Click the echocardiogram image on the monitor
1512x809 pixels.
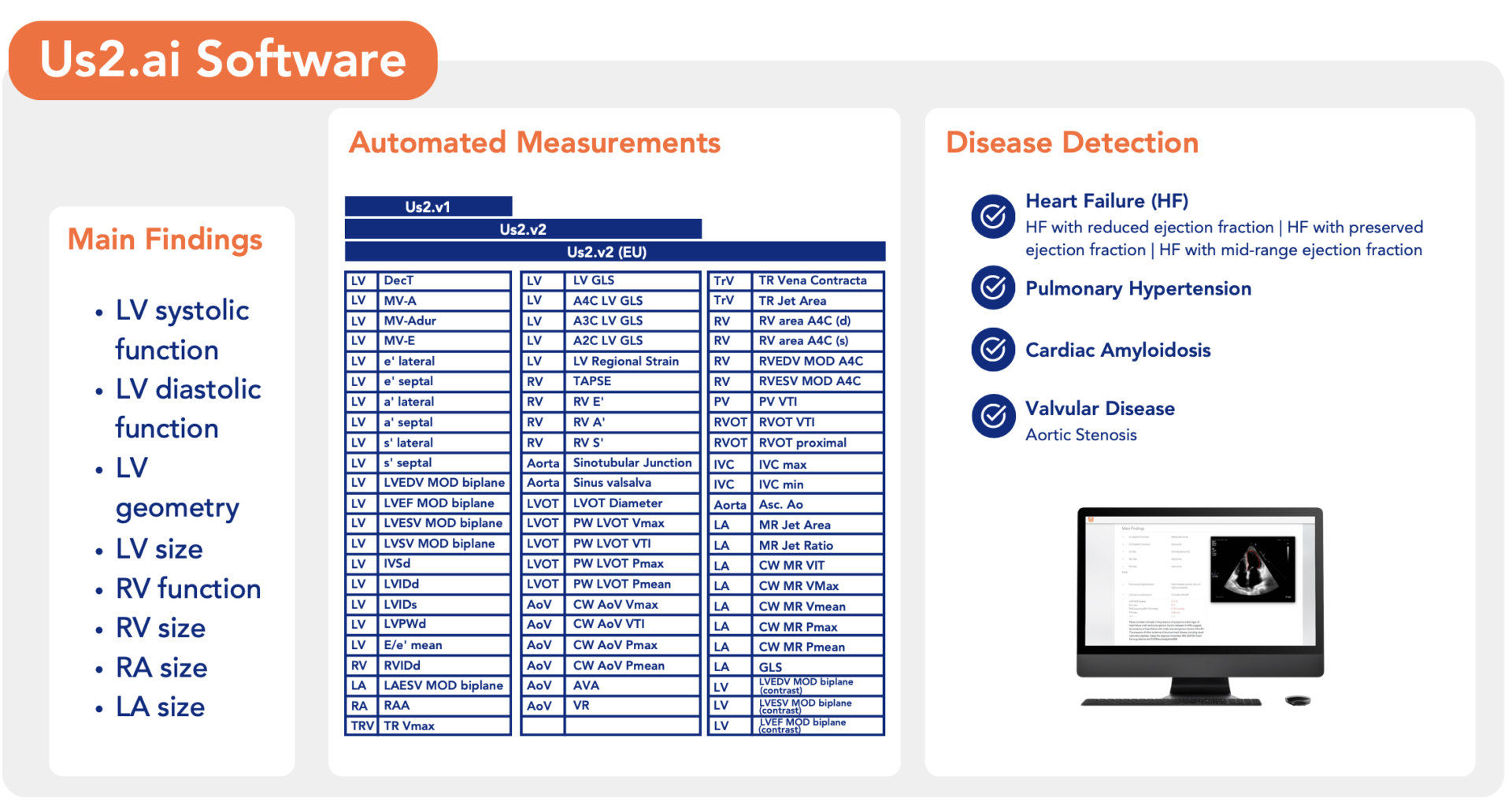click(x=1252, y=569)
